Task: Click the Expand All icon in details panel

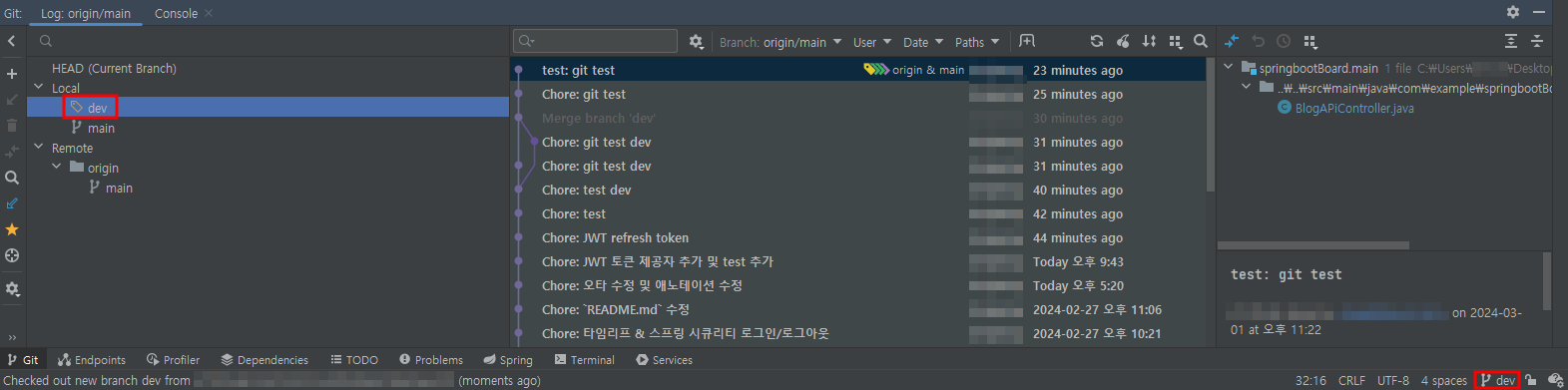Action: pyautogui.click(x=1511, y=41)
